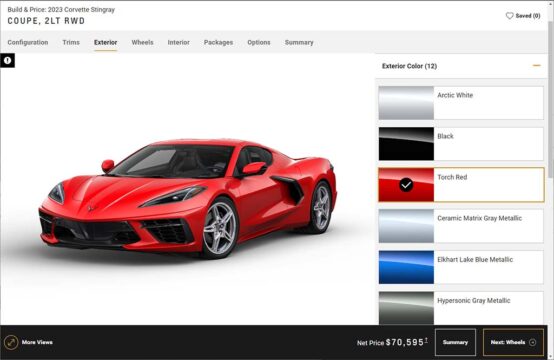Screen dimensions: 554x360
Task: Click the More Views expand icon
Action: pos(11,342)
